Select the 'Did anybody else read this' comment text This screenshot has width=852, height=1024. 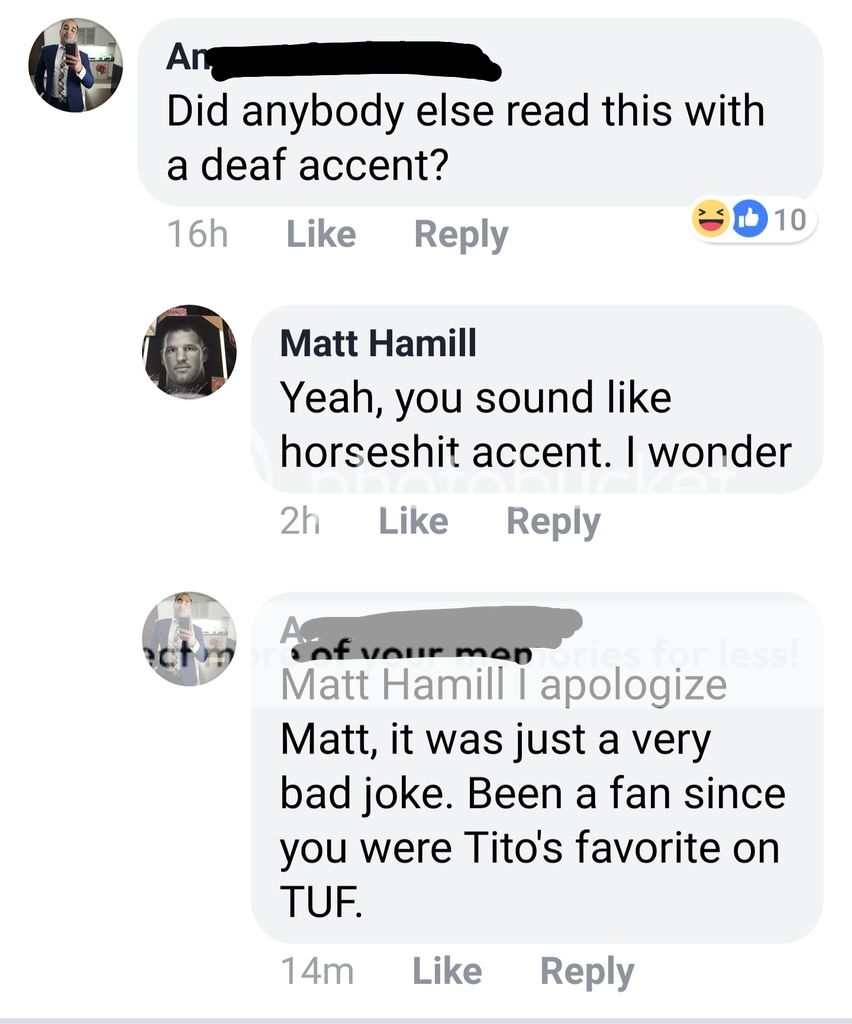coord(465,137)
